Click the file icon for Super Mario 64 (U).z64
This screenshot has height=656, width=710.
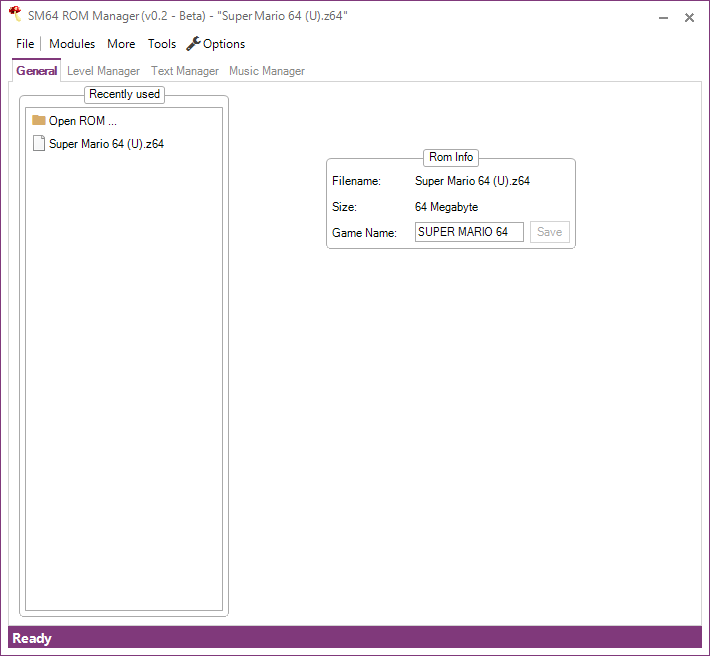click(39, 144)
